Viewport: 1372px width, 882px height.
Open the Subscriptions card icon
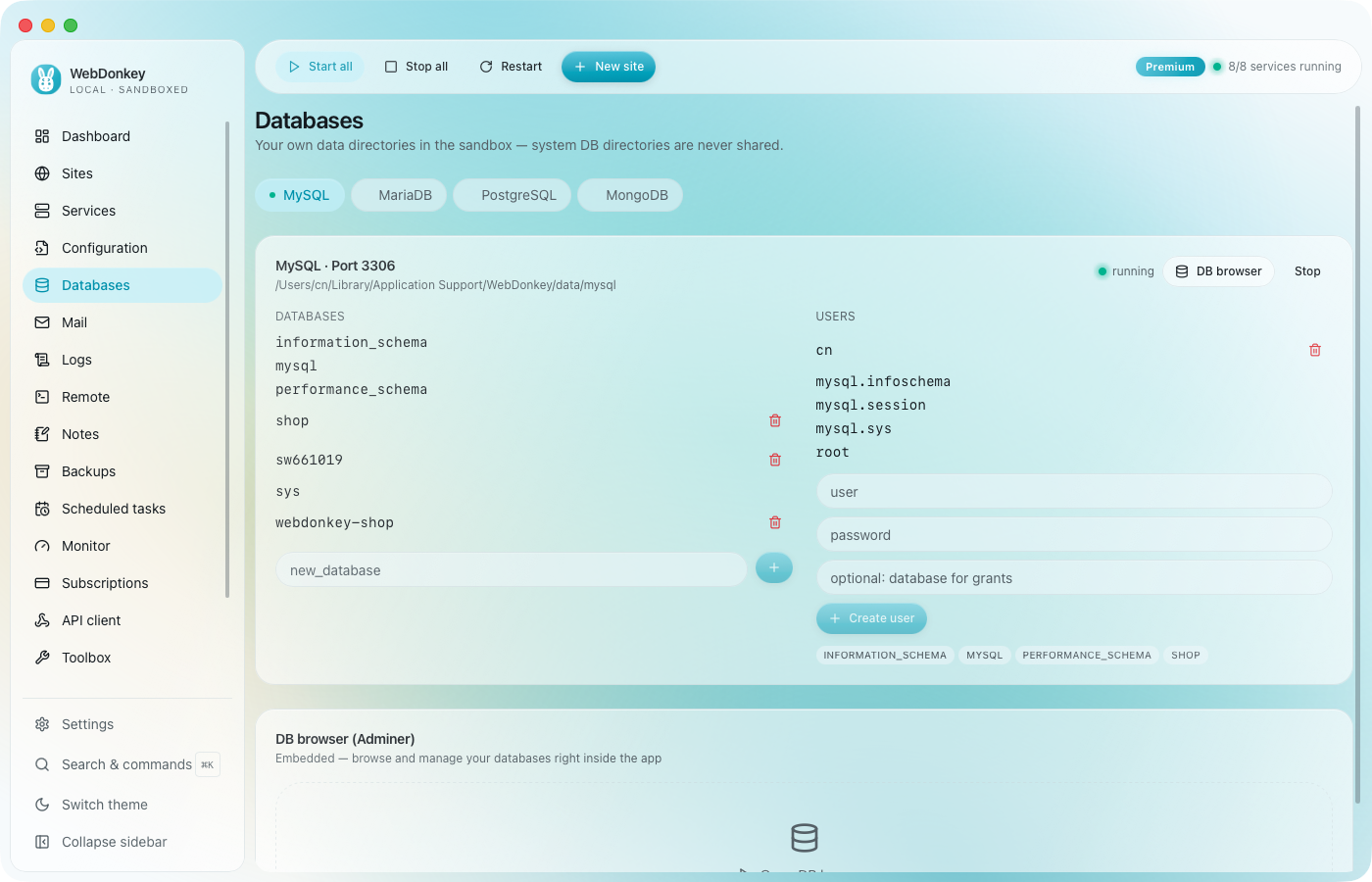click(42, 583)
